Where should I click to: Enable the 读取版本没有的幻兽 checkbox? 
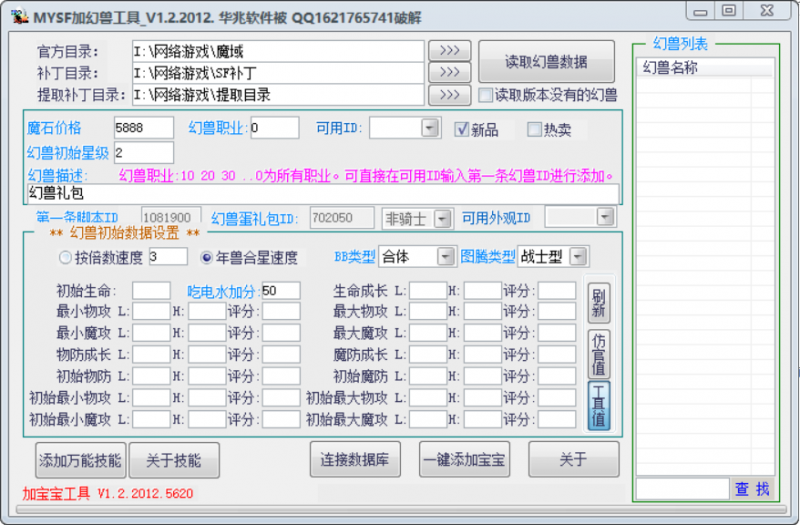click(x=486, y=95)
